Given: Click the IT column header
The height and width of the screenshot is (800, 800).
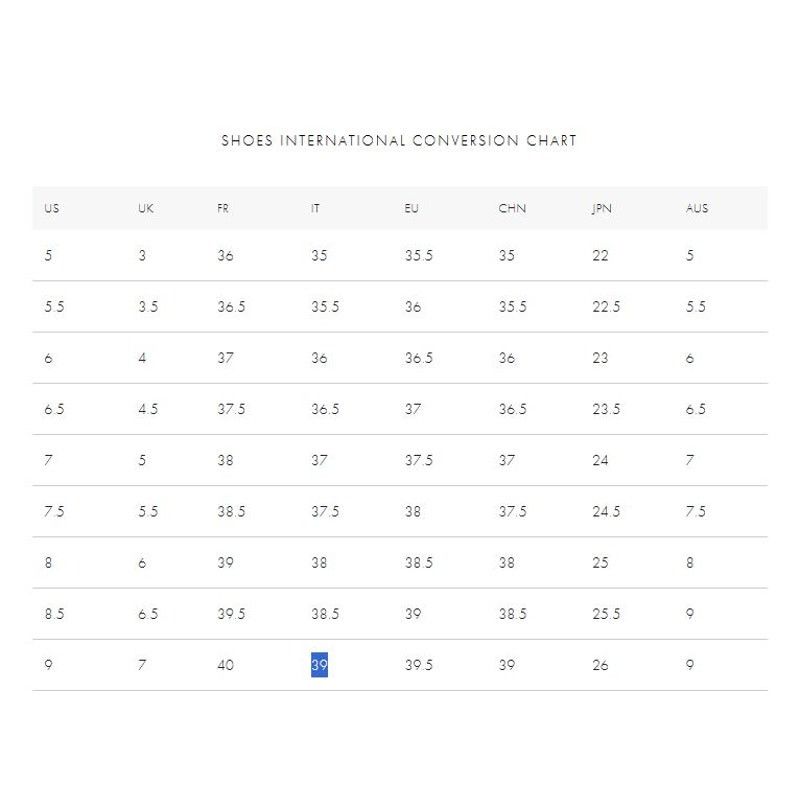Looking at the screenshot, I should tap(315, 208).
